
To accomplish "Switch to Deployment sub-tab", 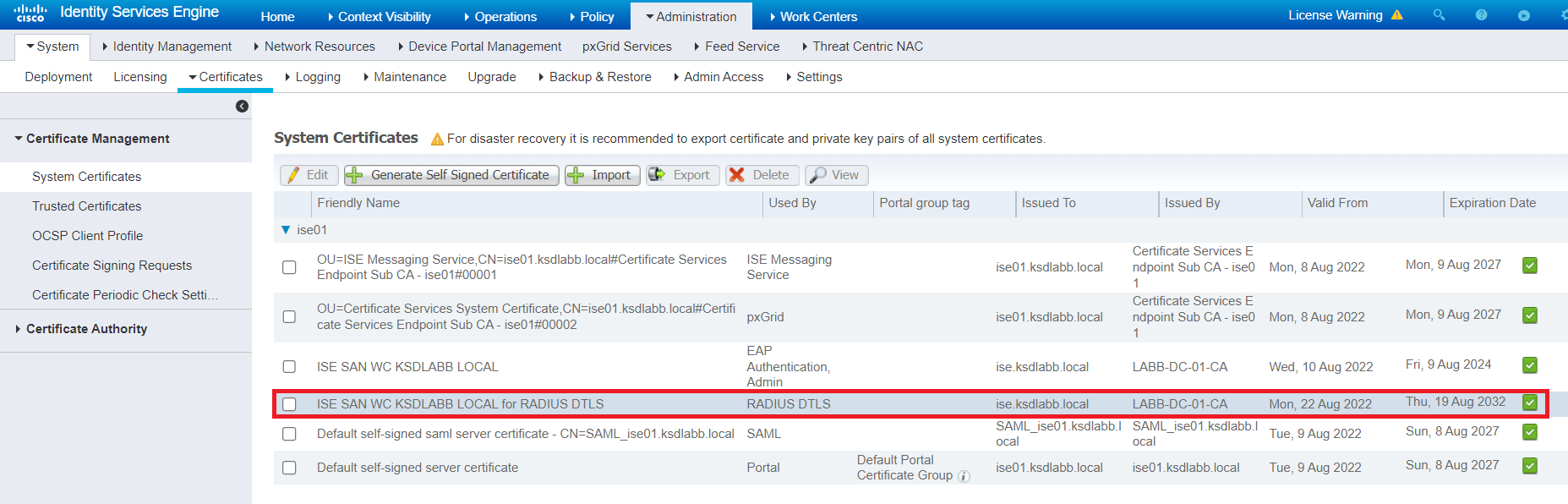I will coord(58,77).
